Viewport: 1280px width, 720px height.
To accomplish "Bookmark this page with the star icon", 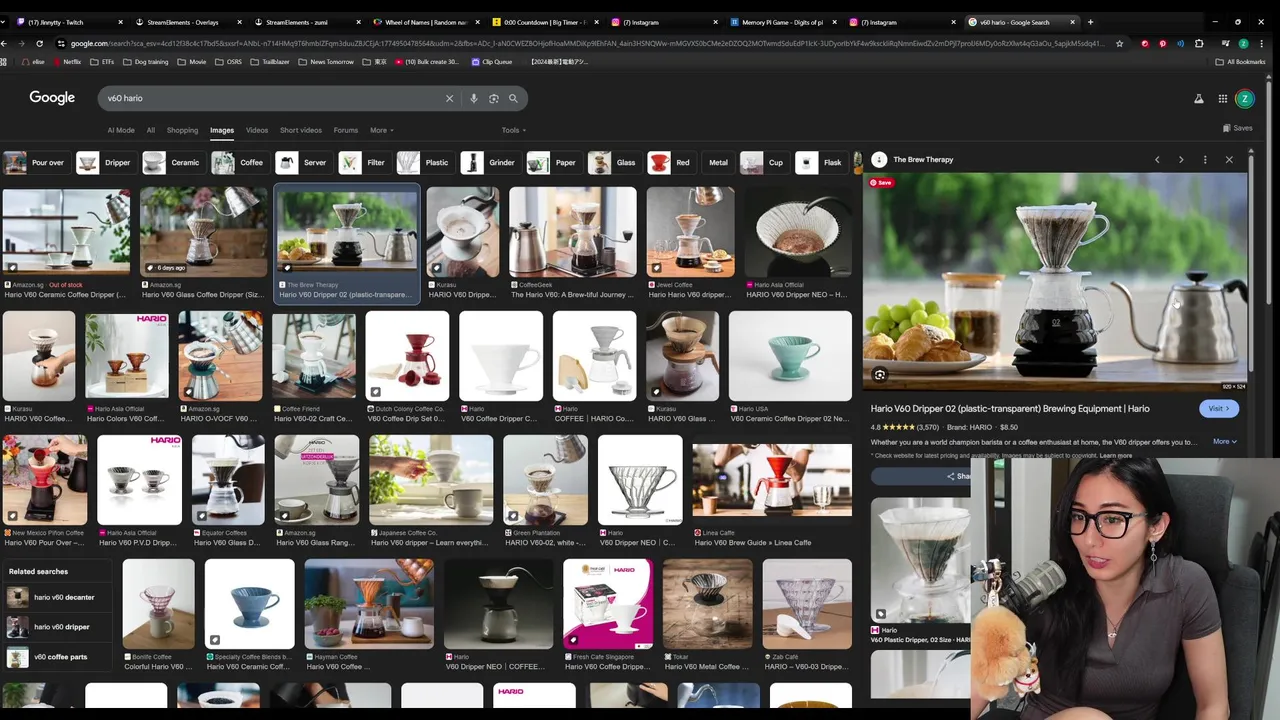I will click(1119, 43).
